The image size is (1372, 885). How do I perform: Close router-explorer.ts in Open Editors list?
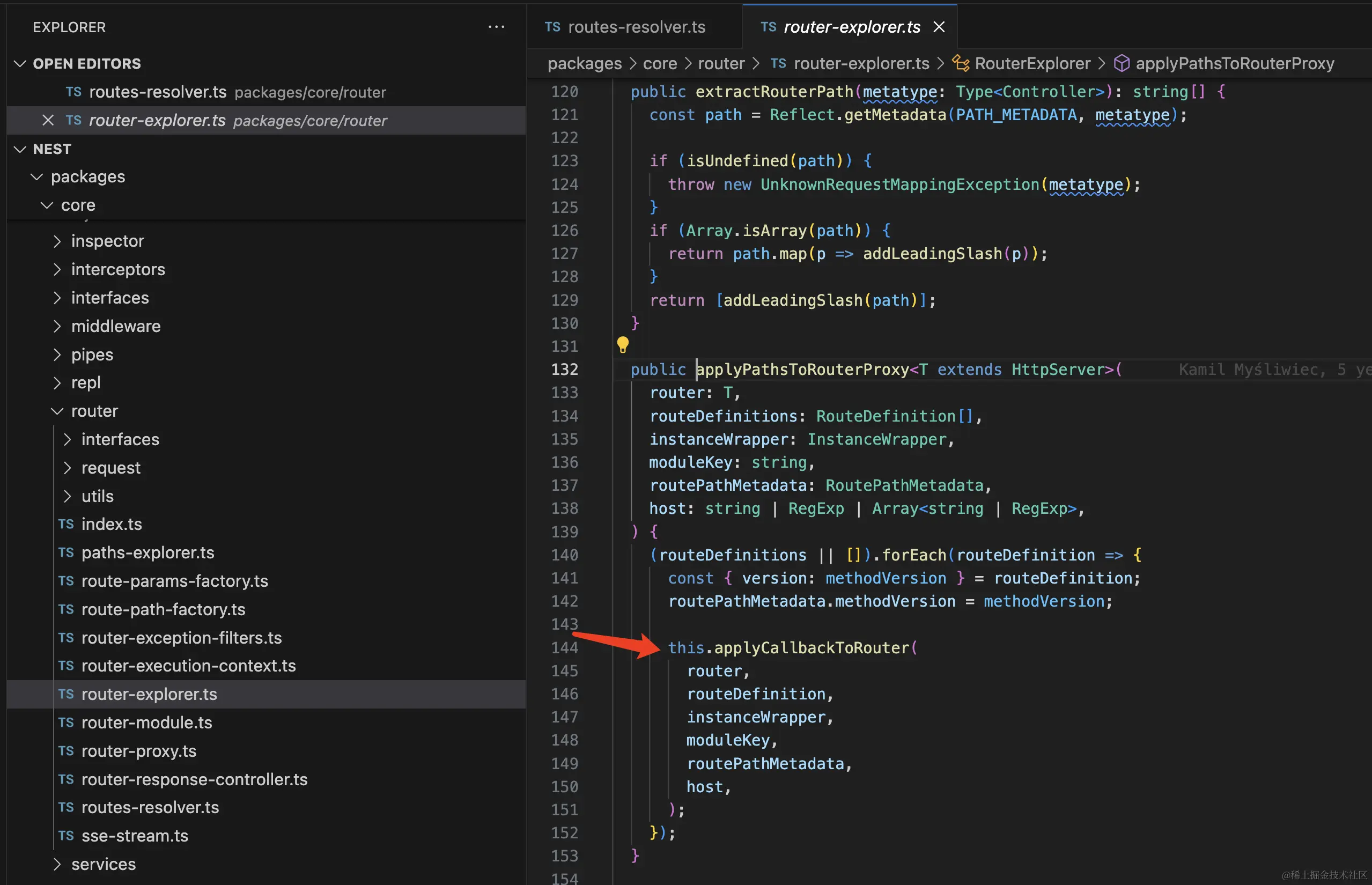point(48,120)
